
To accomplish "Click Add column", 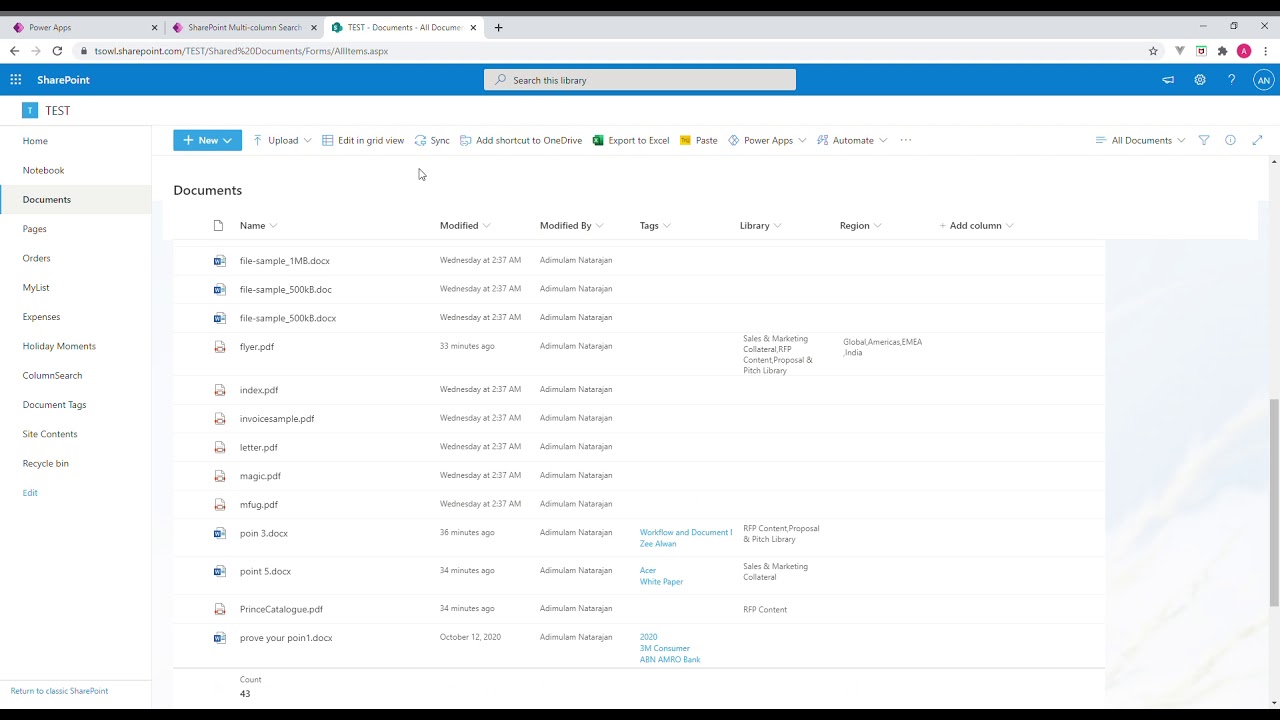I will point(976,226).
